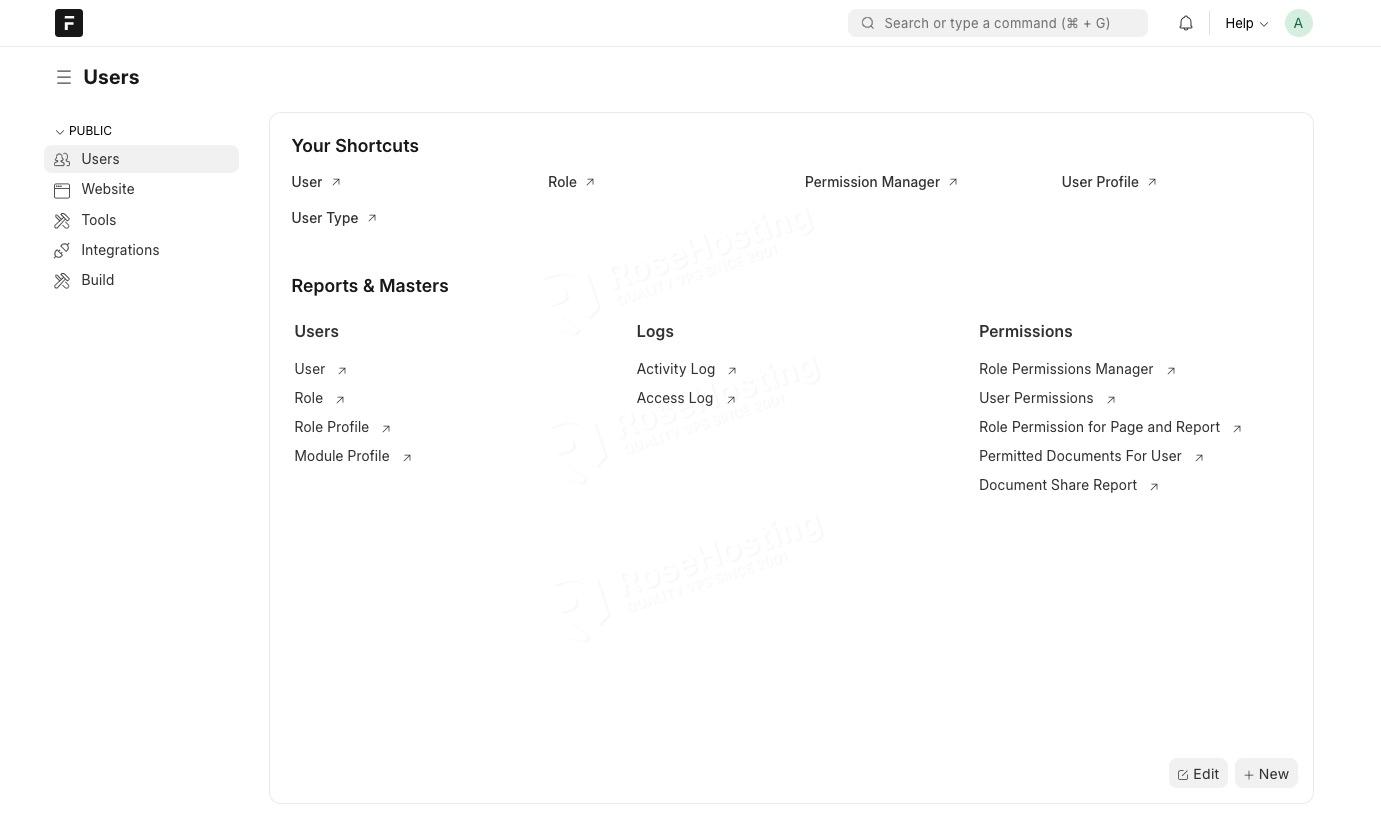Open the Module Profile link
The image size is (1381, 838).
(x=341, y=456)
